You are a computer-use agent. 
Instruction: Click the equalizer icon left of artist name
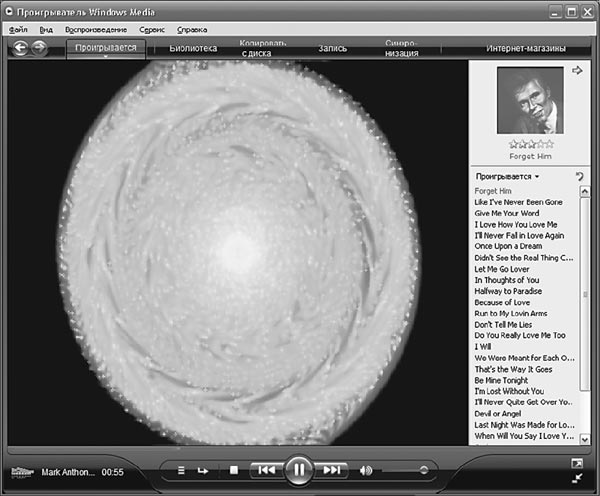click(x=22, y=472)
